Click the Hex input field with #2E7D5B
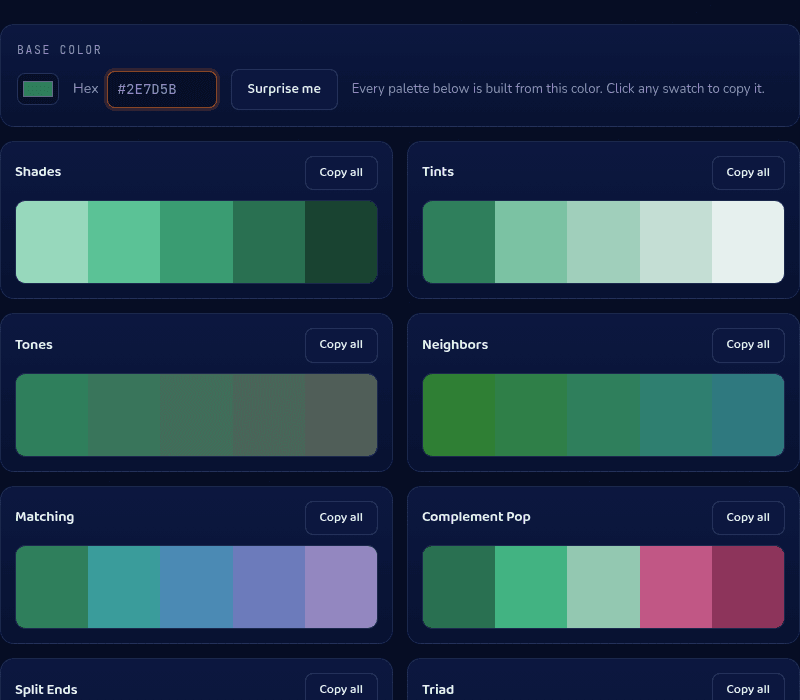Screen dimensions: 800x700 pos(162,89)
